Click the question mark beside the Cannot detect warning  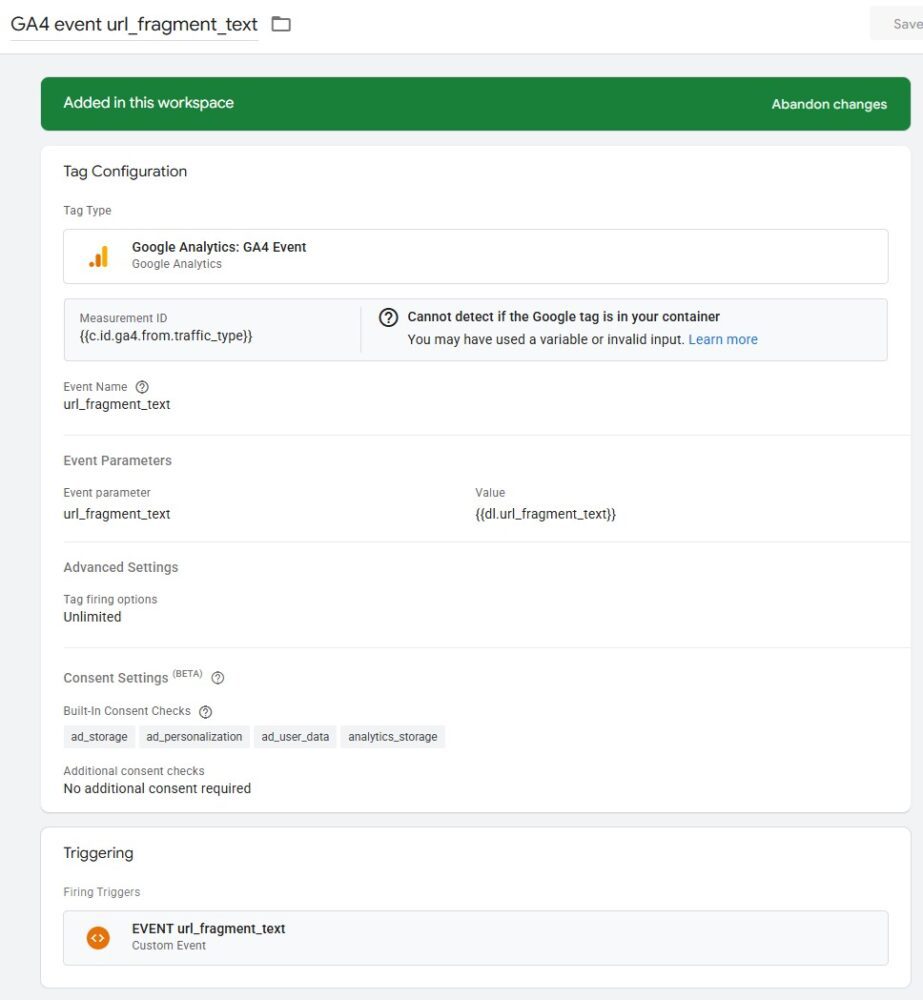389,318
